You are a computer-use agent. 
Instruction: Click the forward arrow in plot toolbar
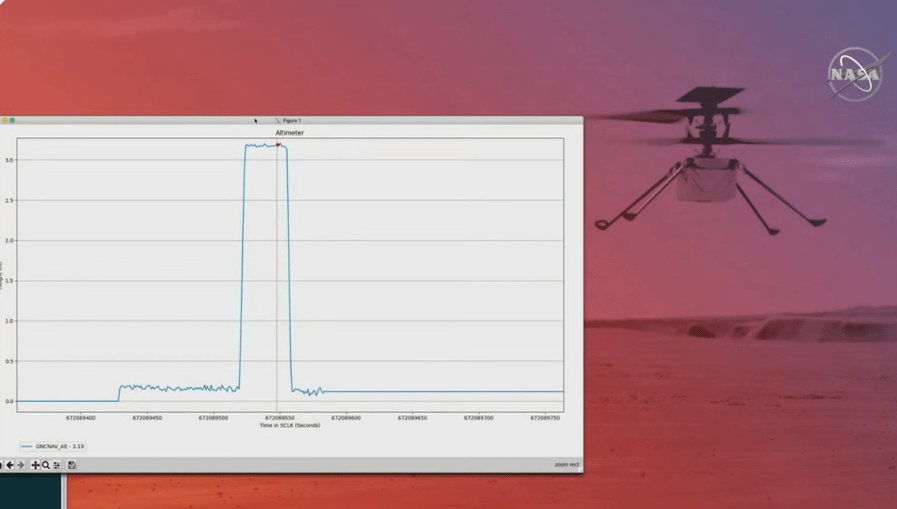tap(21, 465)
